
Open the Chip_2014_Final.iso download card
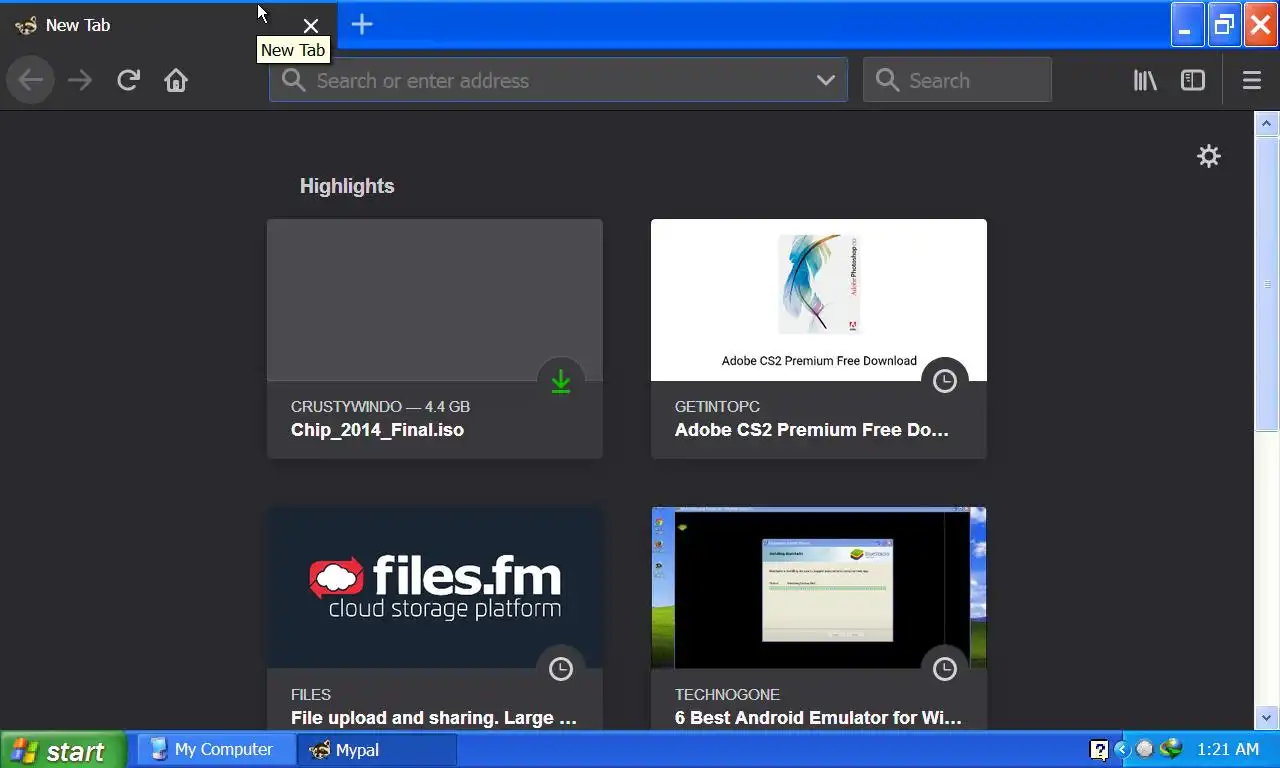tap(435, 339)
